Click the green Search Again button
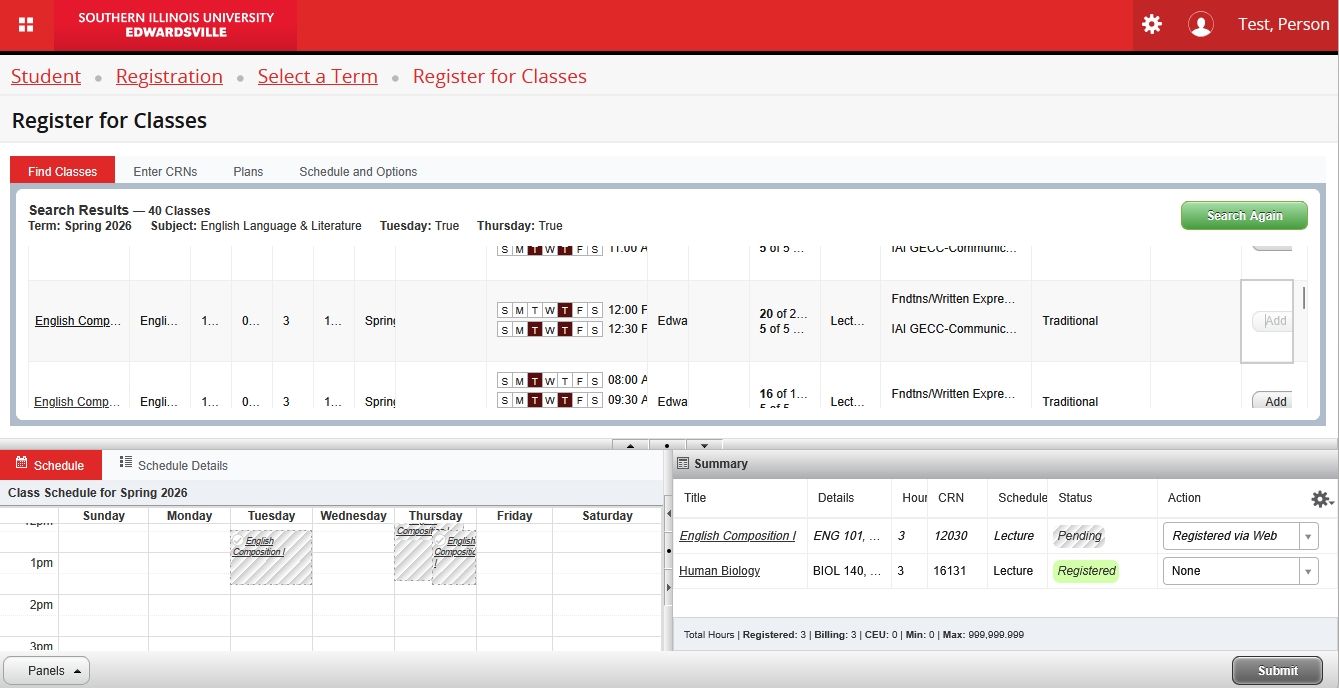 click(1244, 216)
